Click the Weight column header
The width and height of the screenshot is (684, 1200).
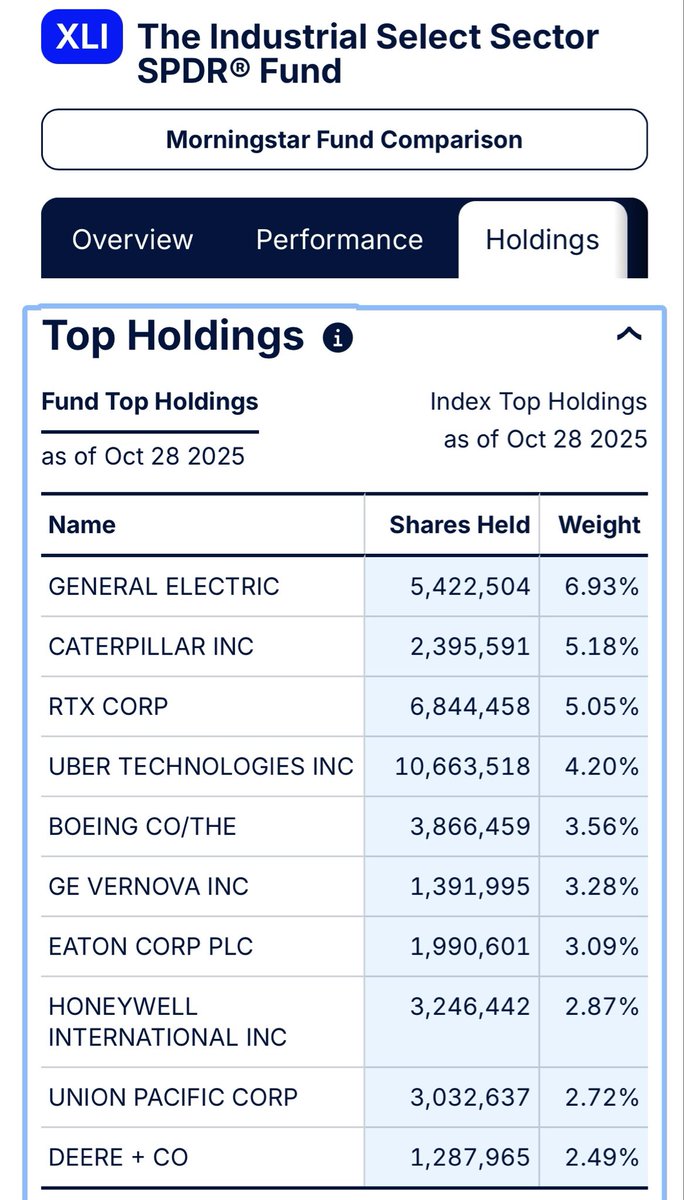599,525
